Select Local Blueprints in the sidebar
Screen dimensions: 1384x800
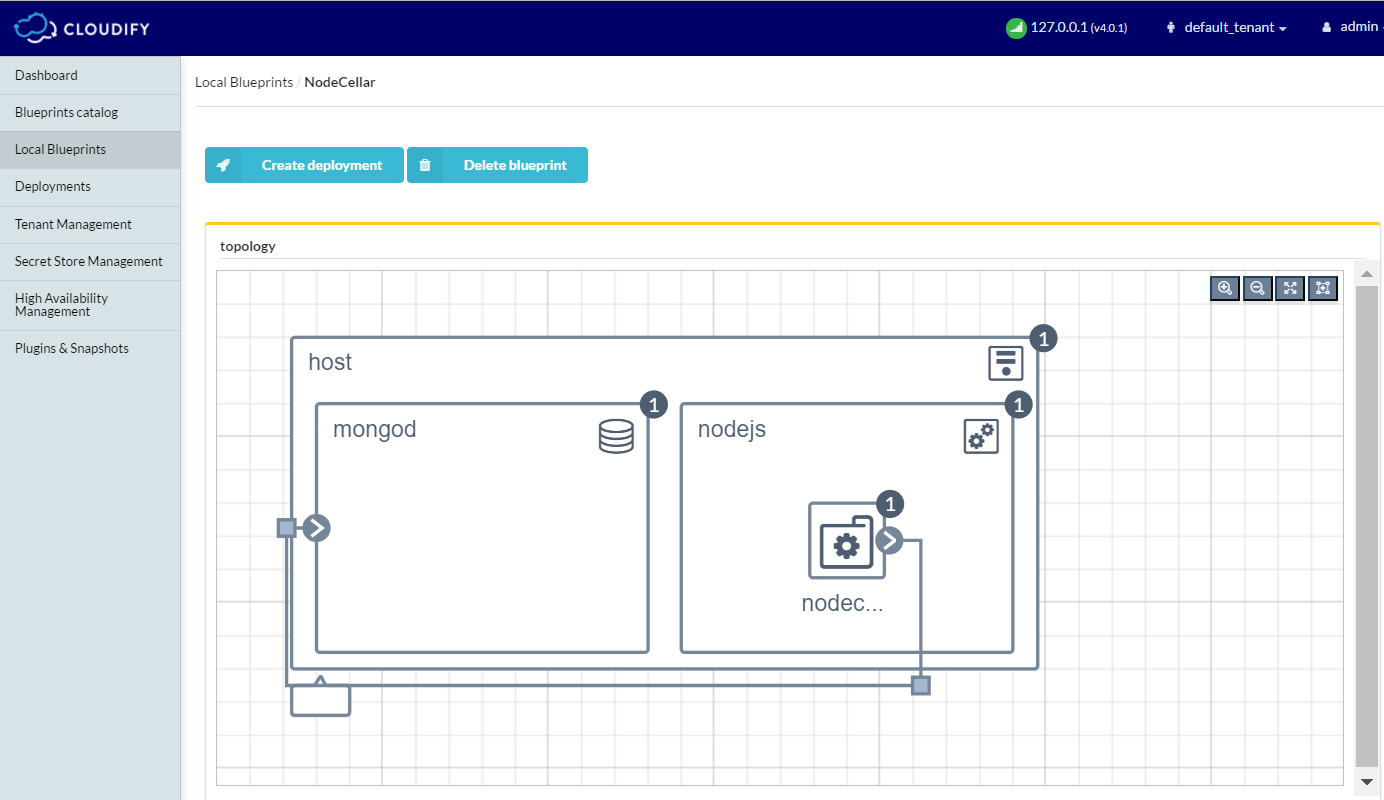[x=90, y=149]
